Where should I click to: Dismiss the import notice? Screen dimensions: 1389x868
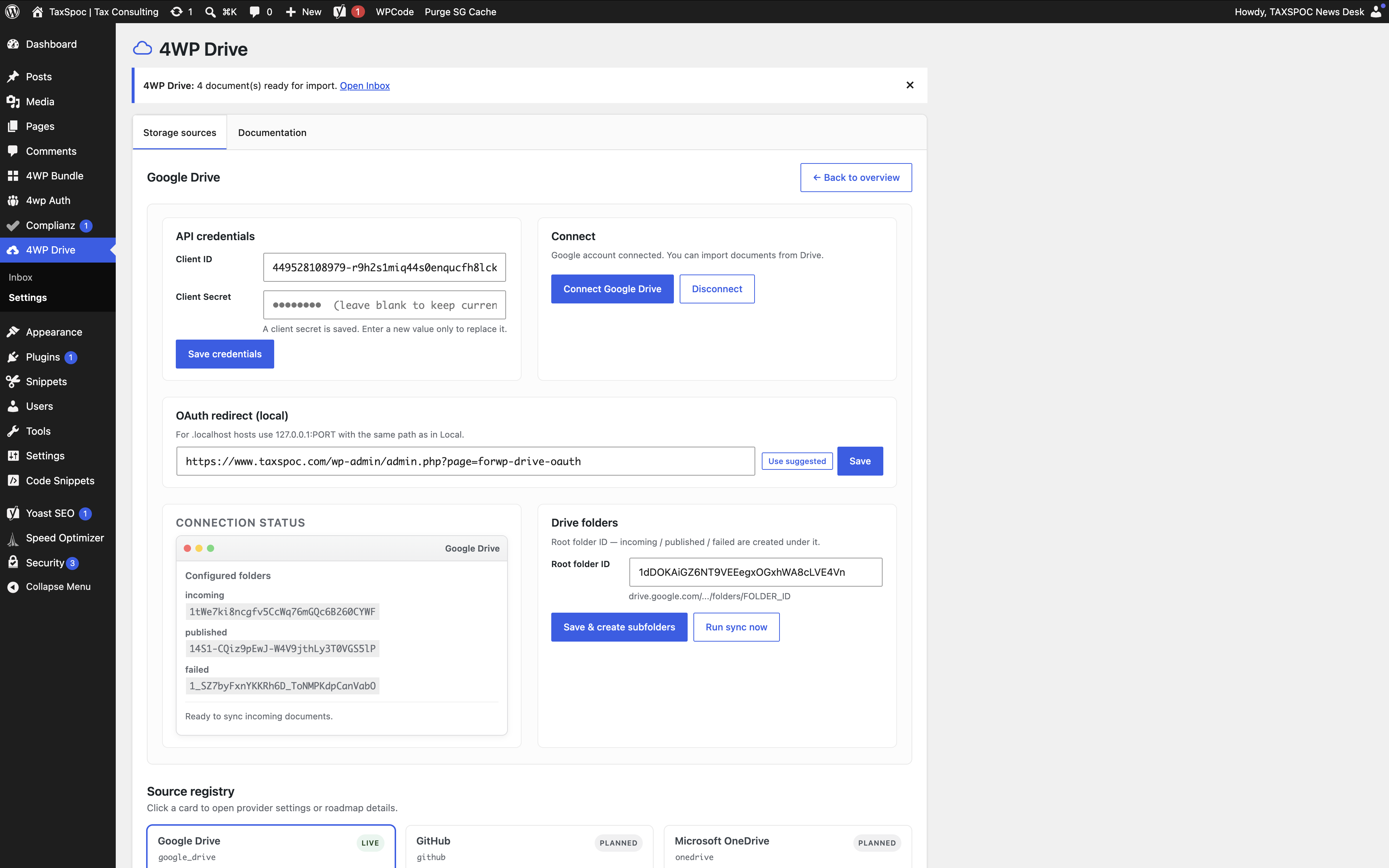[910, 85]
